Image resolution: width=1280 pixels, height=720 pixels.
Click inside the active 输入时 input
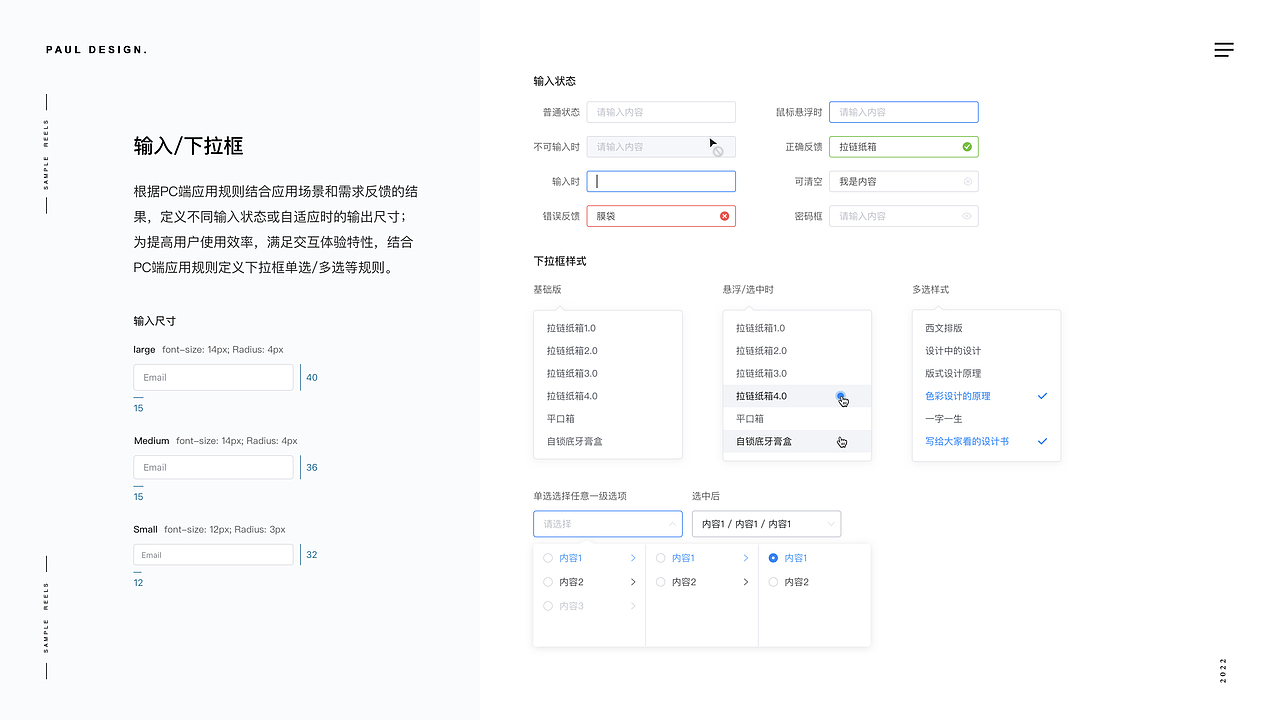click(661, 181)
